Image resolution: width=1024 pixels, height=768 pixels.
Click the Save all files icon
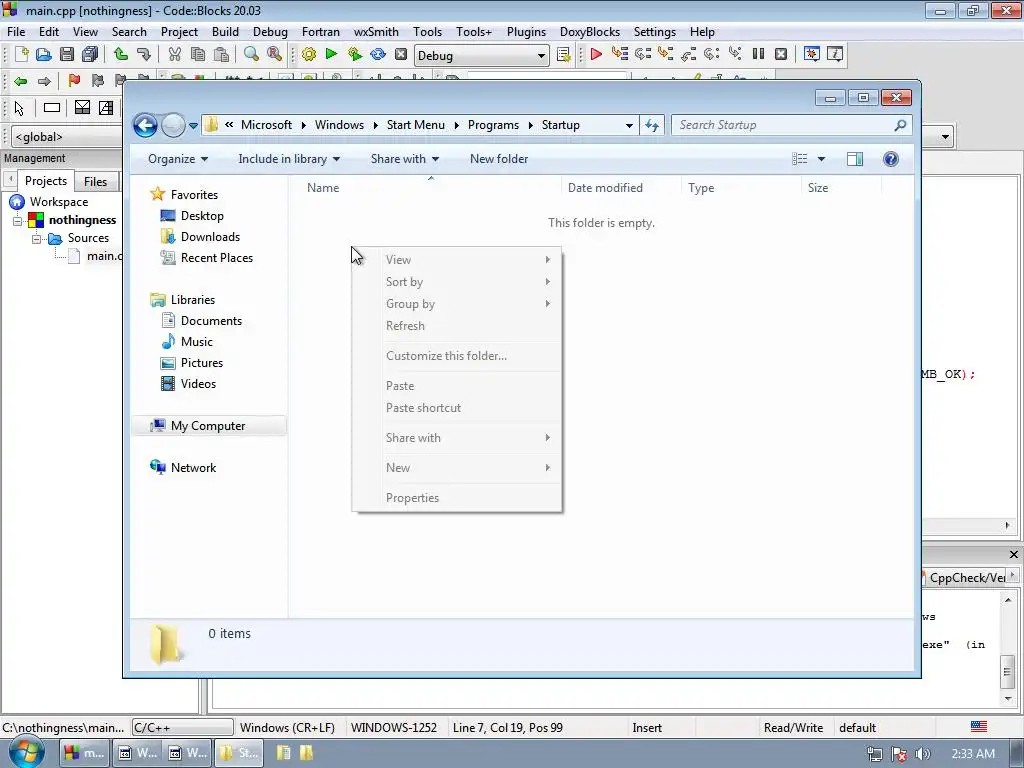point(89,54)
